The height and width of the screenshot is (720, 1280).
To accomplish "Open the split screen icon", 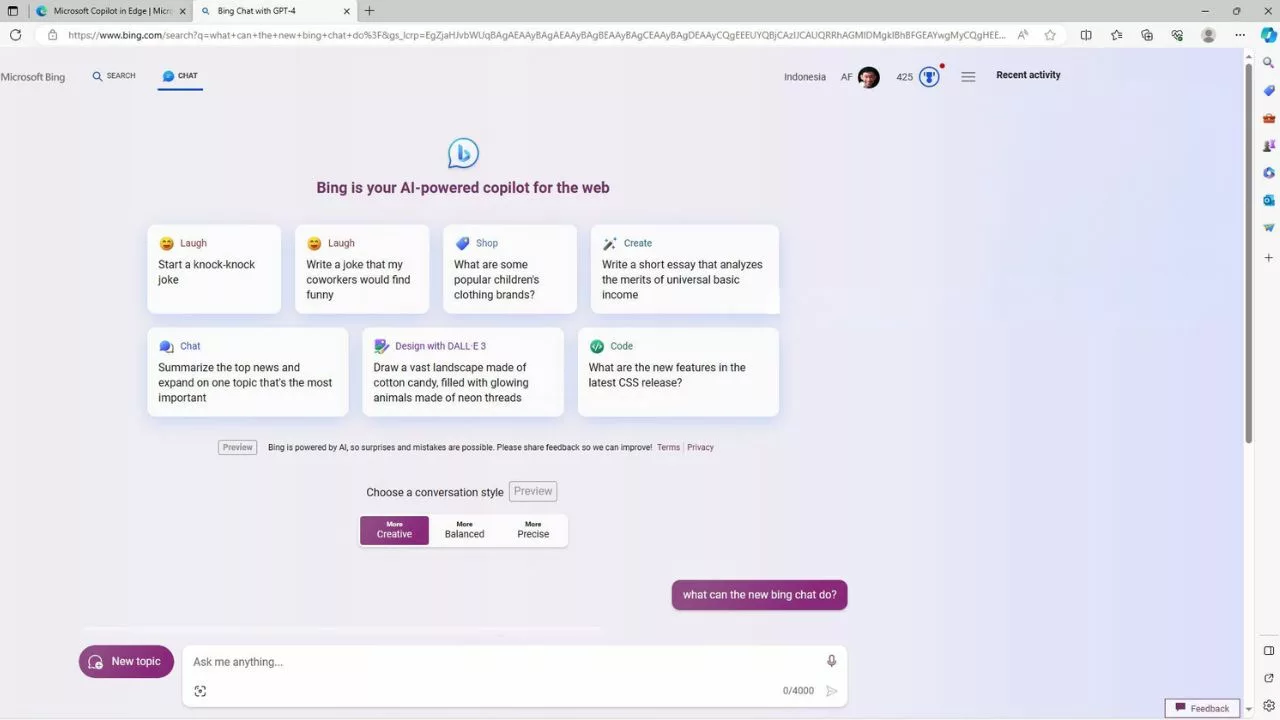I will tap(1086, 35).
